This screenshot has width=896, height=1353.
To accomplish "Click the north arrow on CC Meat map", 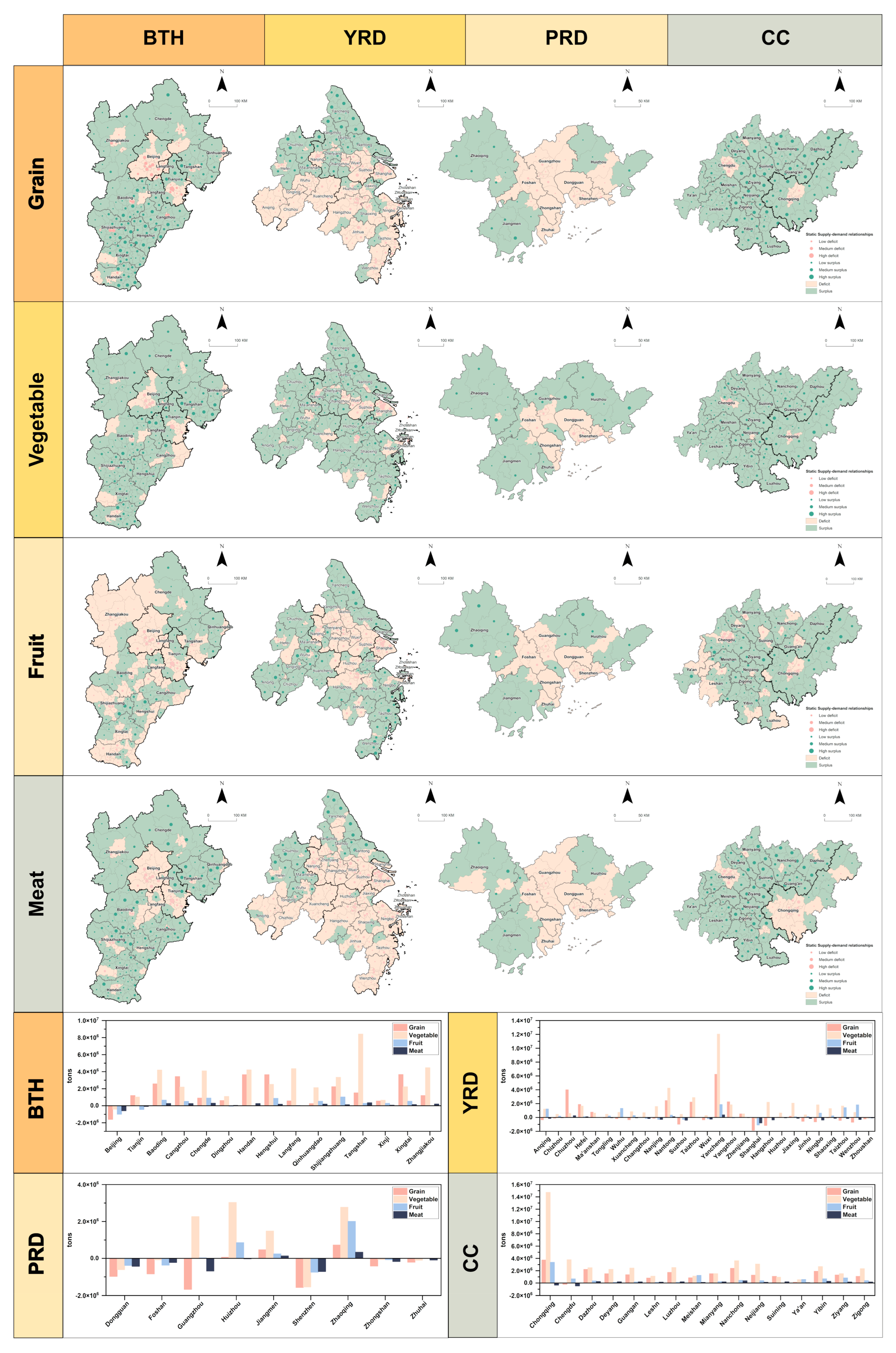I will [839, 796].
